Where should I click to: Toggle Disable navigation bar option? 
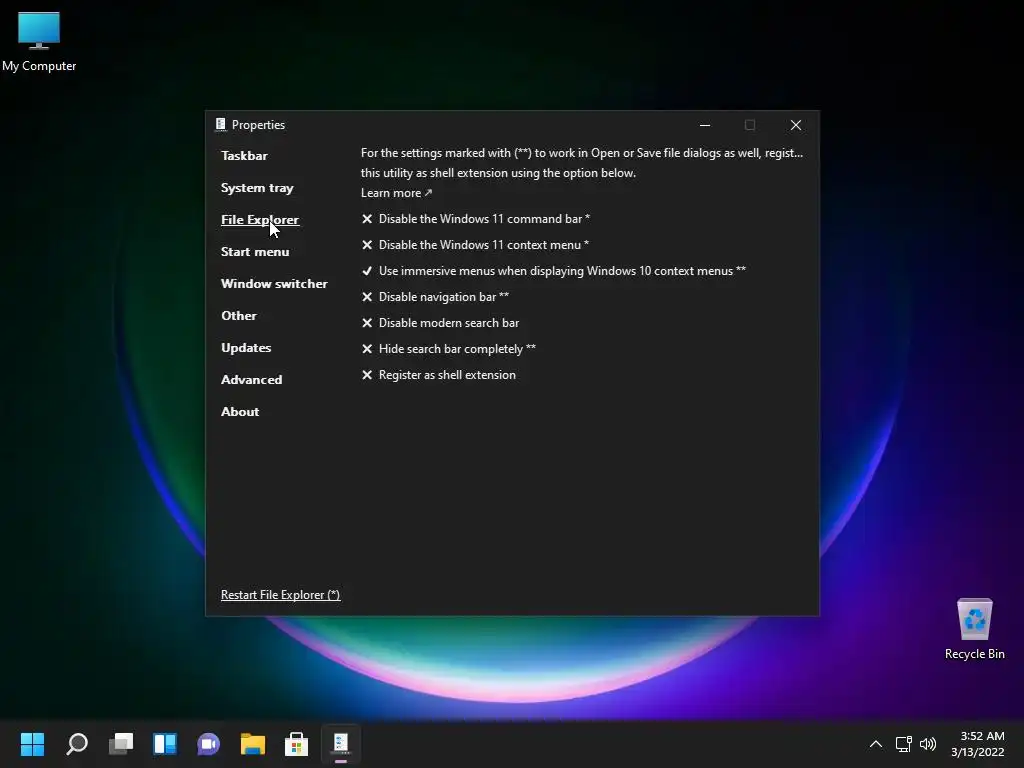pos(435,297)
